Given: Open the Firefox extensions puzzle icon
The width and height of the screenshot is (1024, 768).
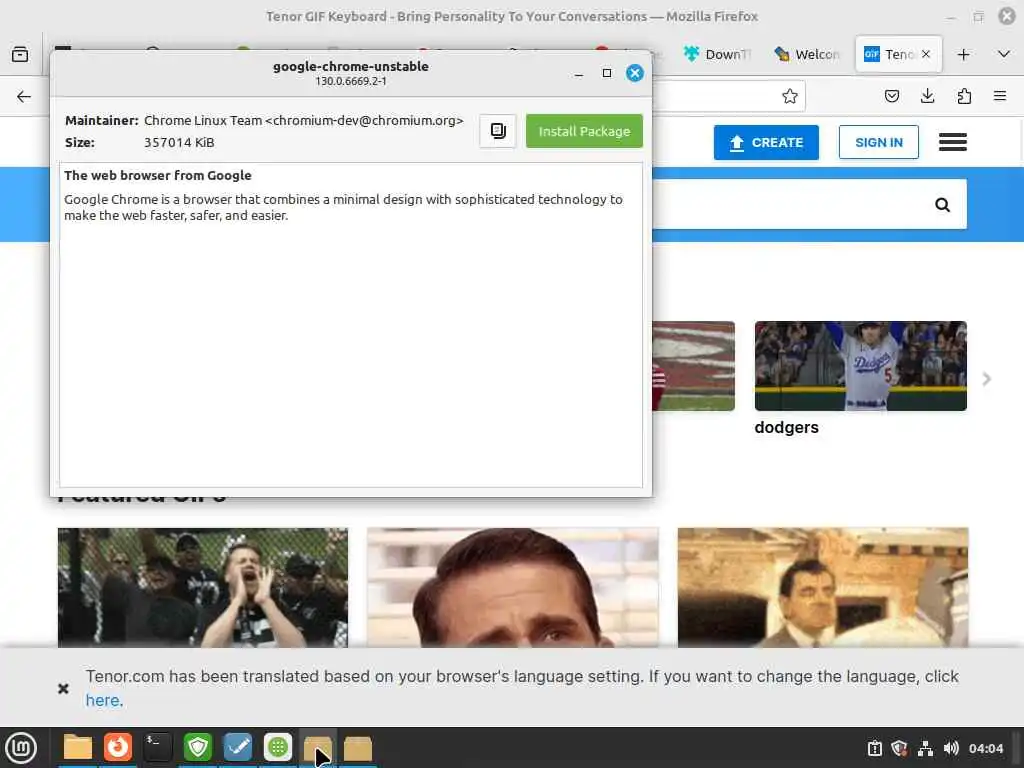Looking at the screenshot, I should (964, 97).
